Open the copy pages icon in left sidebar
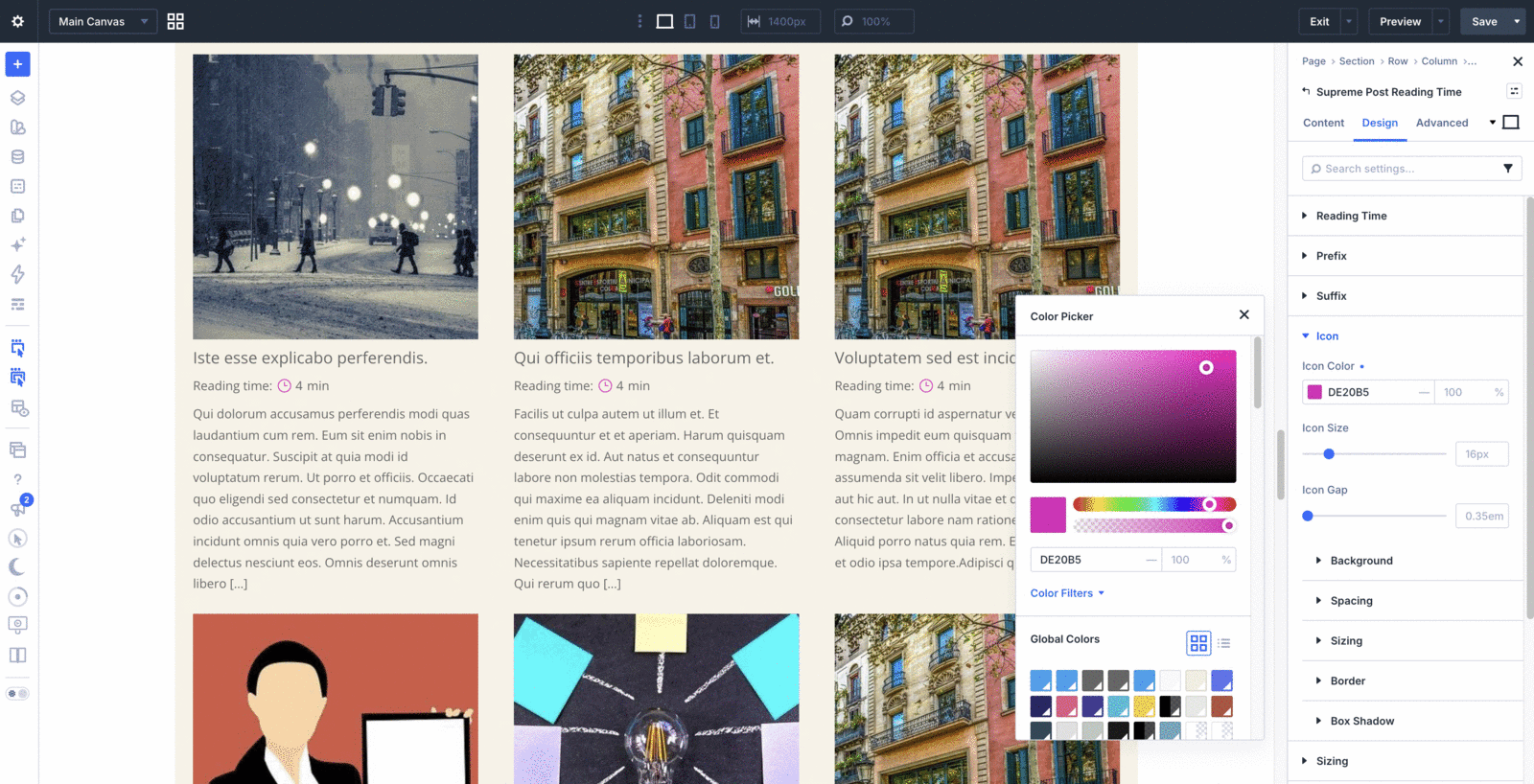The image size is (1534, 784). (x=17, y=216)
